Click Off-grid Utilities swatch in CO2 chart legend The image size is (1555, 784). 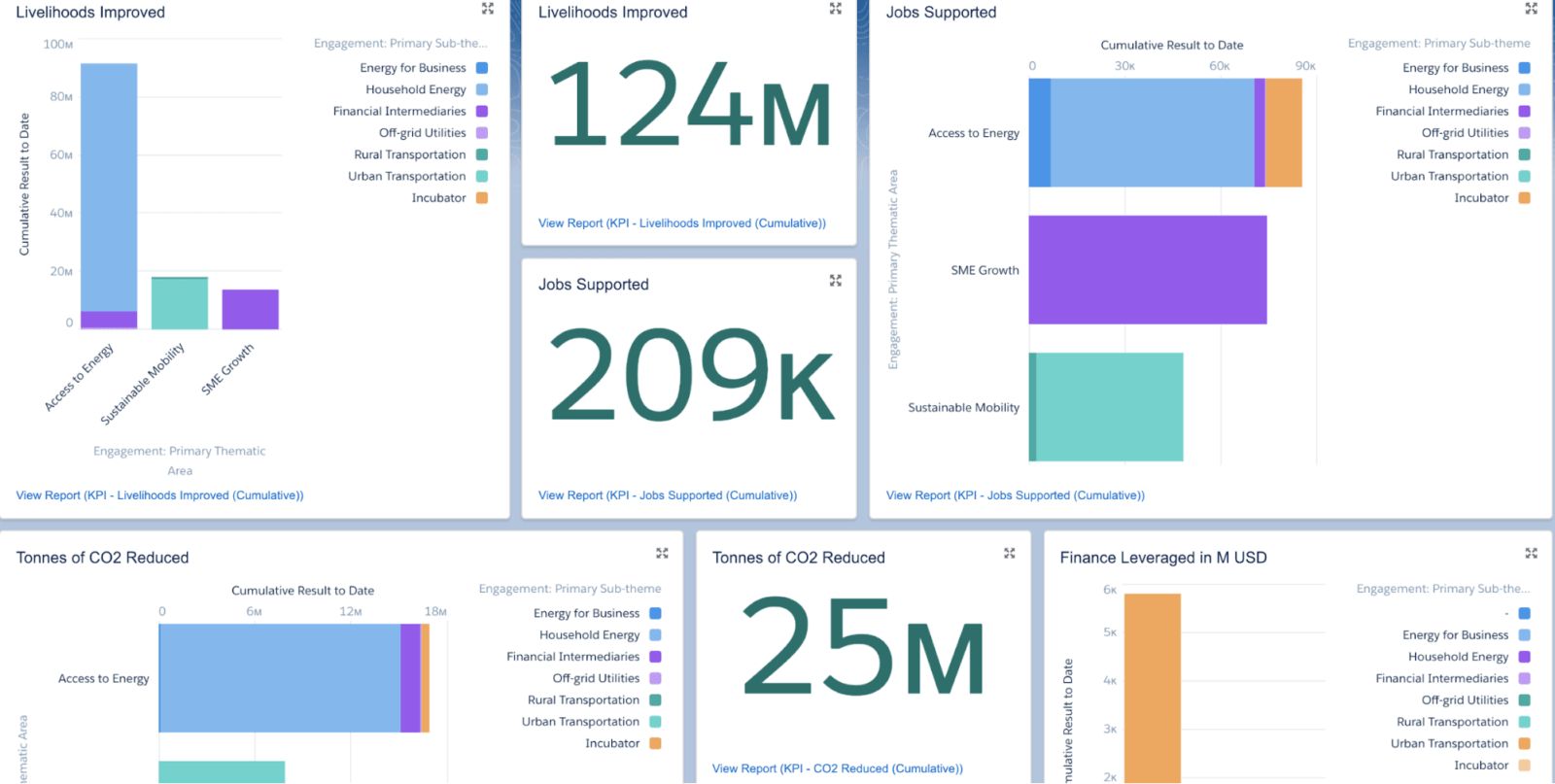(x=655, y=678)
